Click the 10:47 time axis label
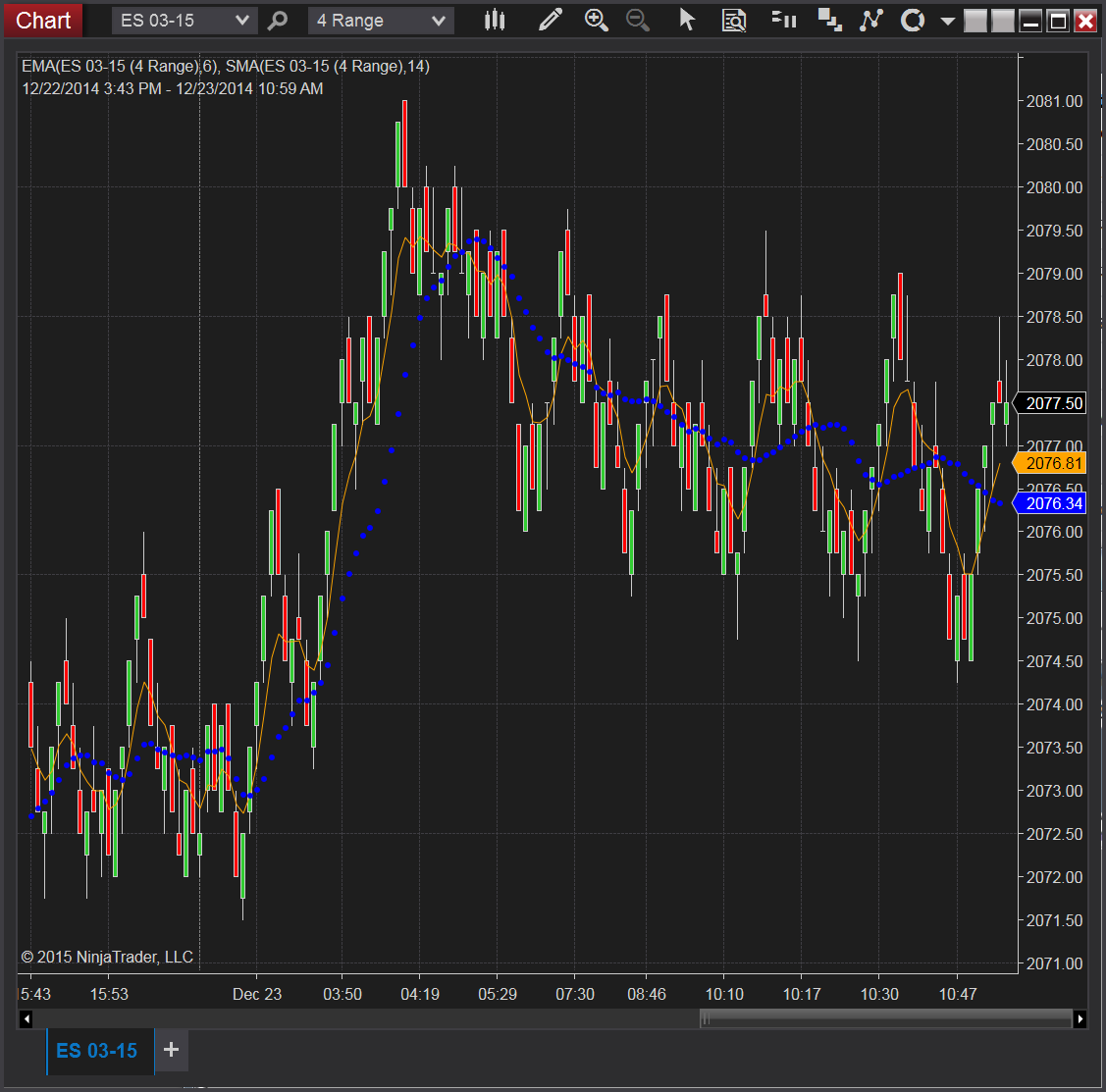The width and height of the screenshot is (1106, 1092). 957,994
